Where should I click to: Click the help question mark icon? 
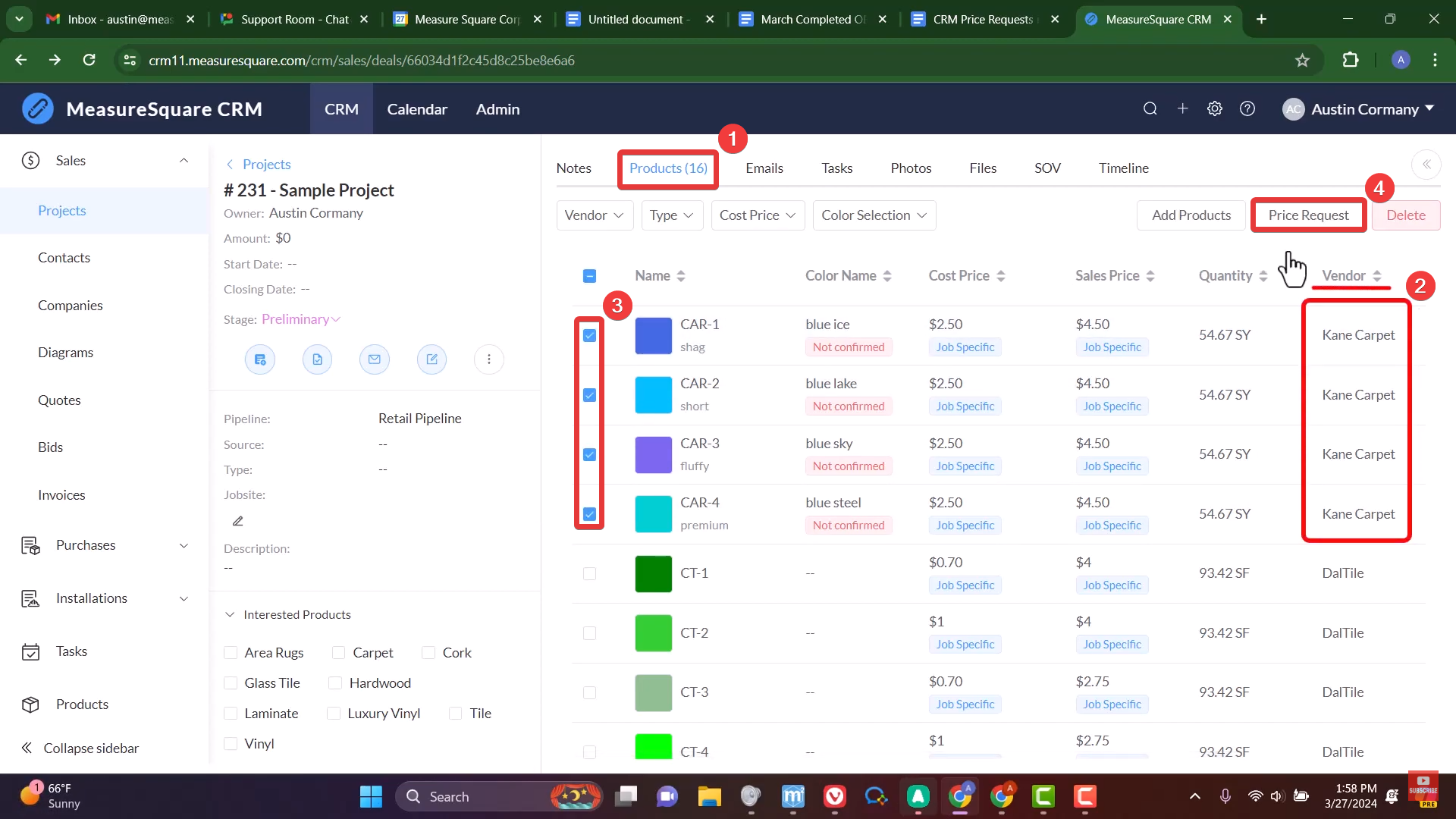(x=1247, y=108)
